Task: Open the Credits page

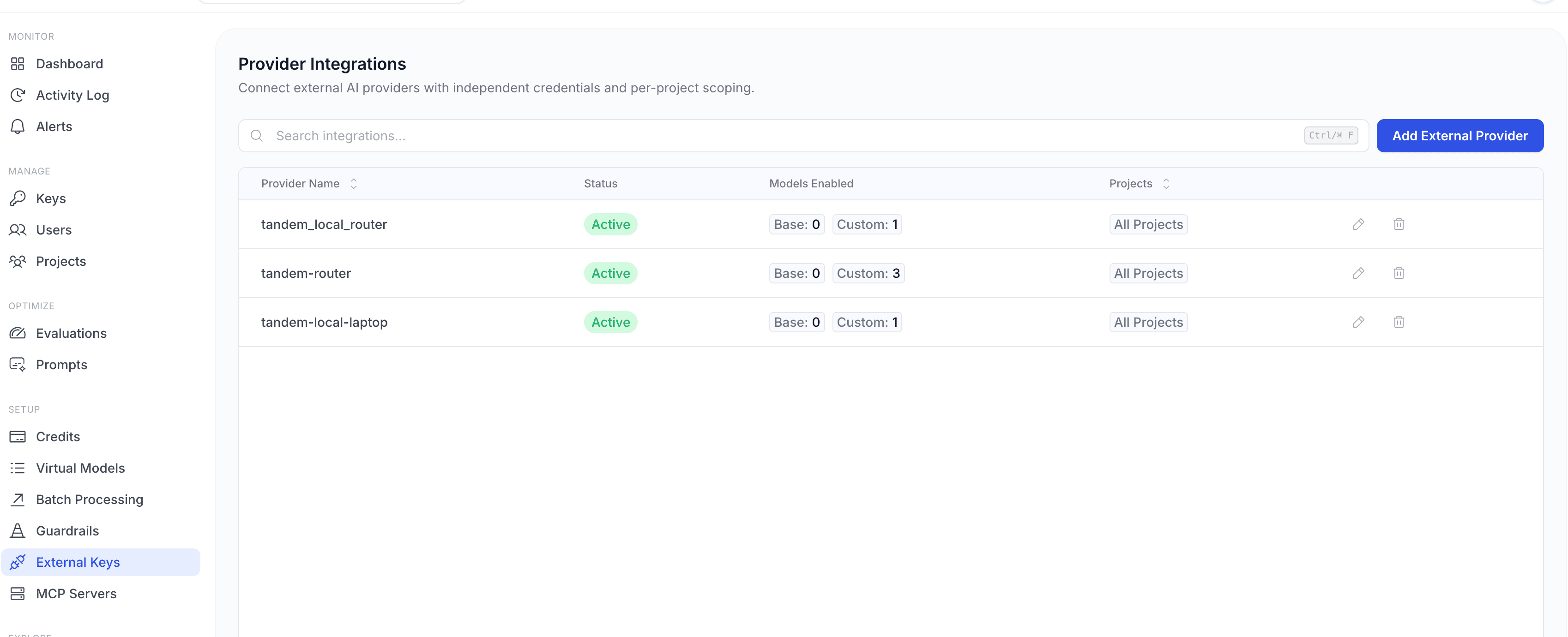Action: [101, 437]
